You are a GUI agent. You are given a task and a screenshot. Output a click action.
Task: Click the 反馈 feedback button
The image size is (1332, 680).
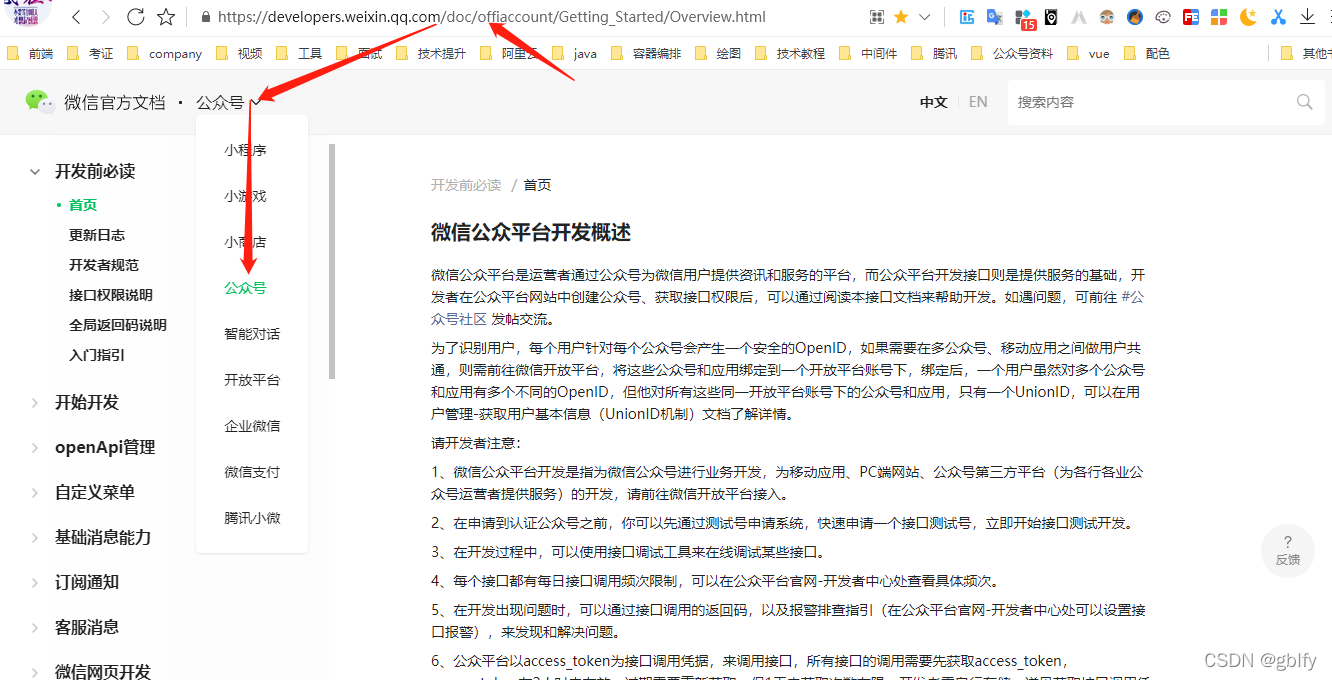click(1288, 550)
